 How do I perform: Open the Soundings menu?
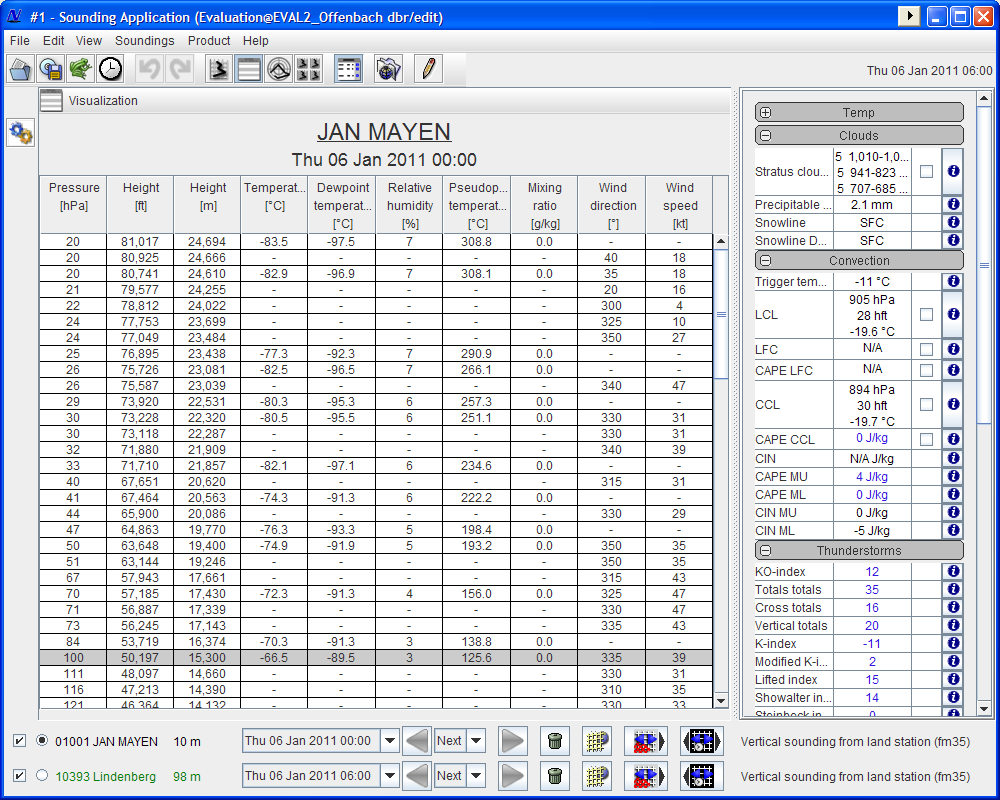tap(145, 40)
